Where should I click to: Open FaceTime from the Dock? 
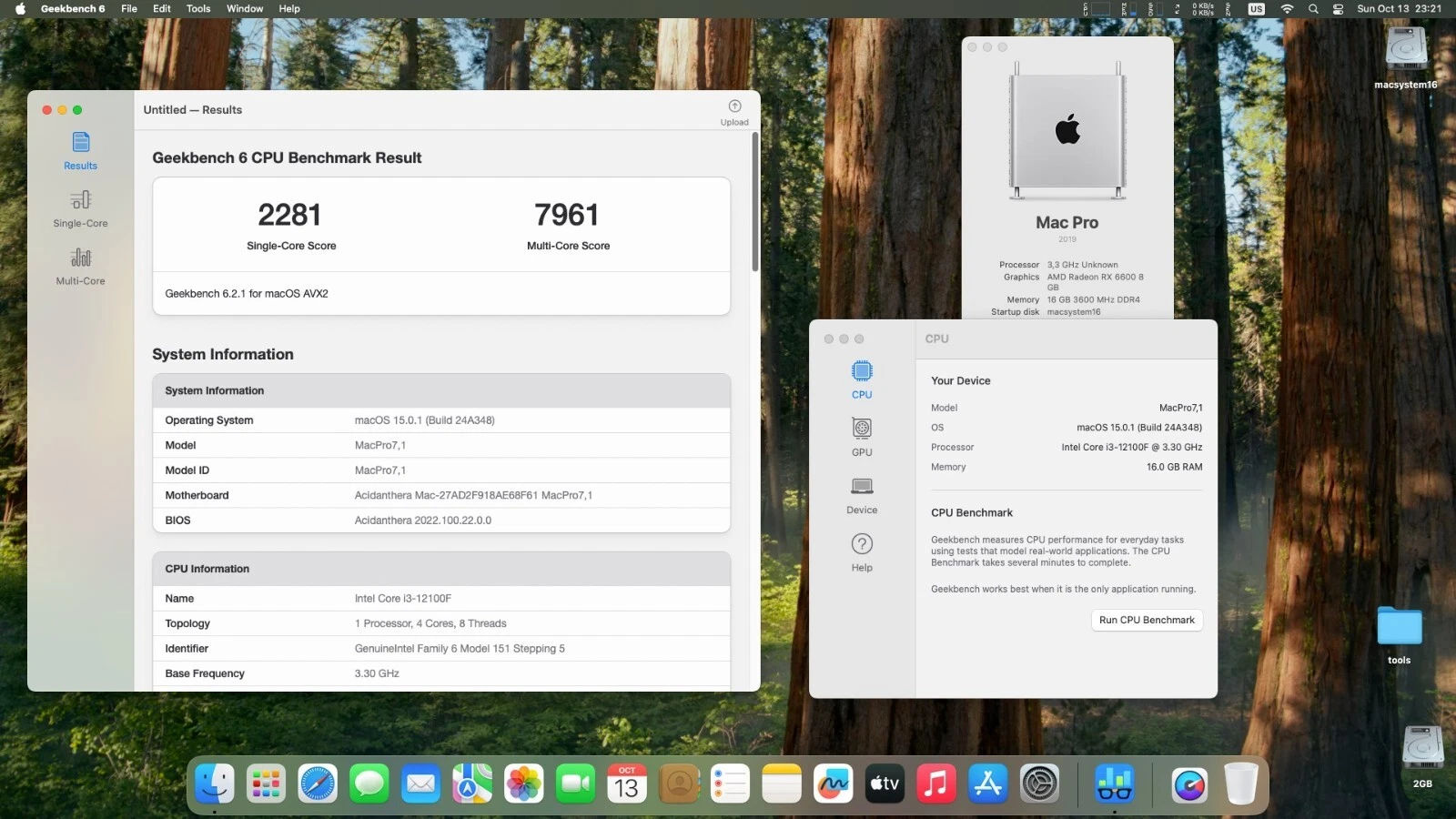[576, 783]
